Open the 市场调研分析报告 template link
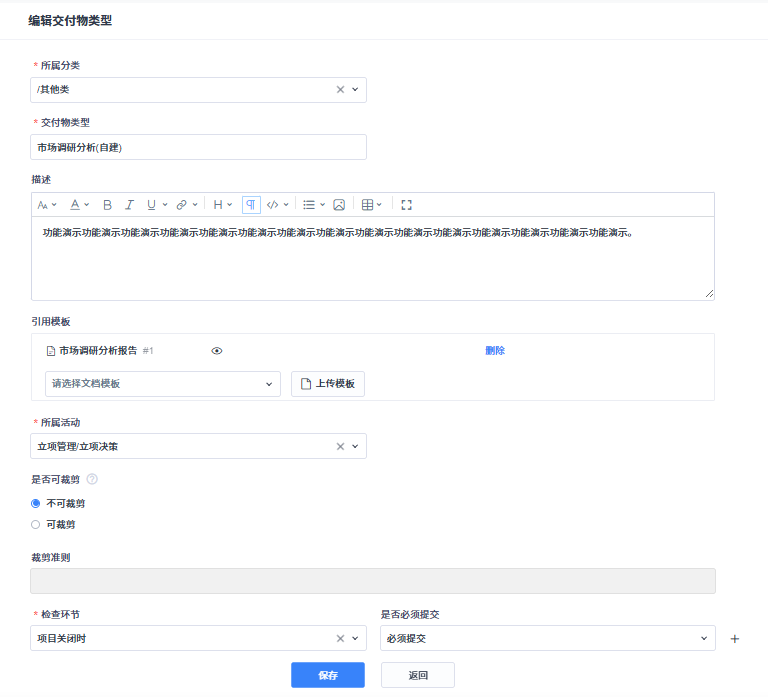Screen dimensions: 768x697 point(98,351)
